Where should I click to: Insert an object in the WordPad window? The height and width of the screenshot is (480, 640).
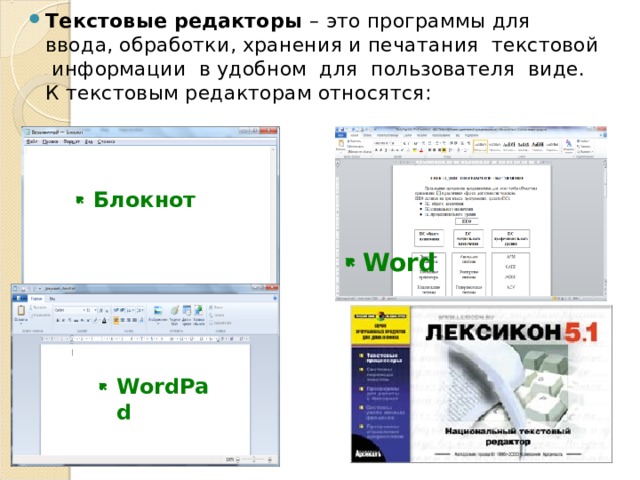pos(198,314)
